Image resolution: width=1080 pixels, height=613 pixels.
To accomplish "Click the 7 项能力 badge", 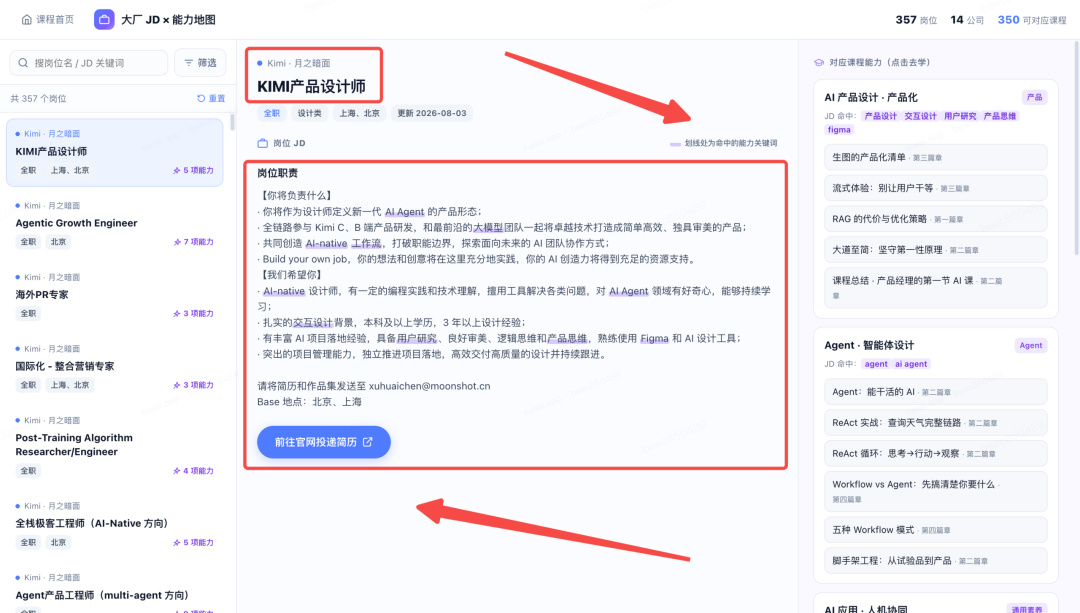I will (194, 242).
